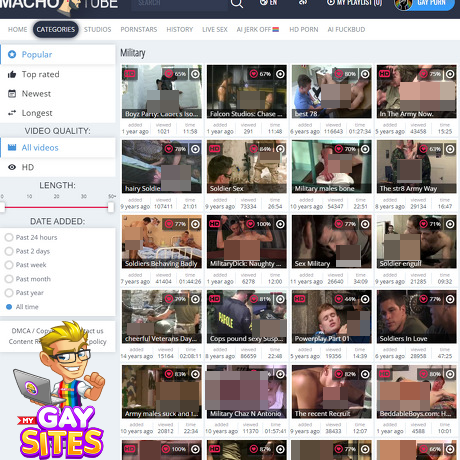The image size is (460, 460).
Task: Filter to HD using the eye icon
Action: coord(12,167)
